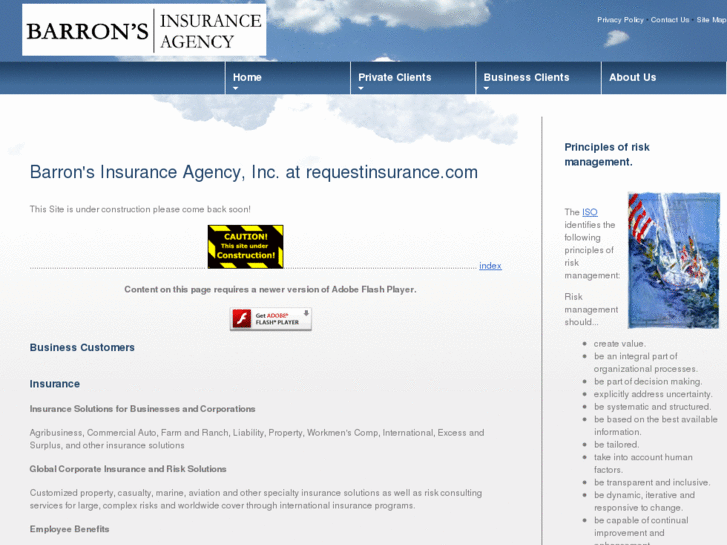
Task: Click 'This Site is under construction' text
Action: 140,209
